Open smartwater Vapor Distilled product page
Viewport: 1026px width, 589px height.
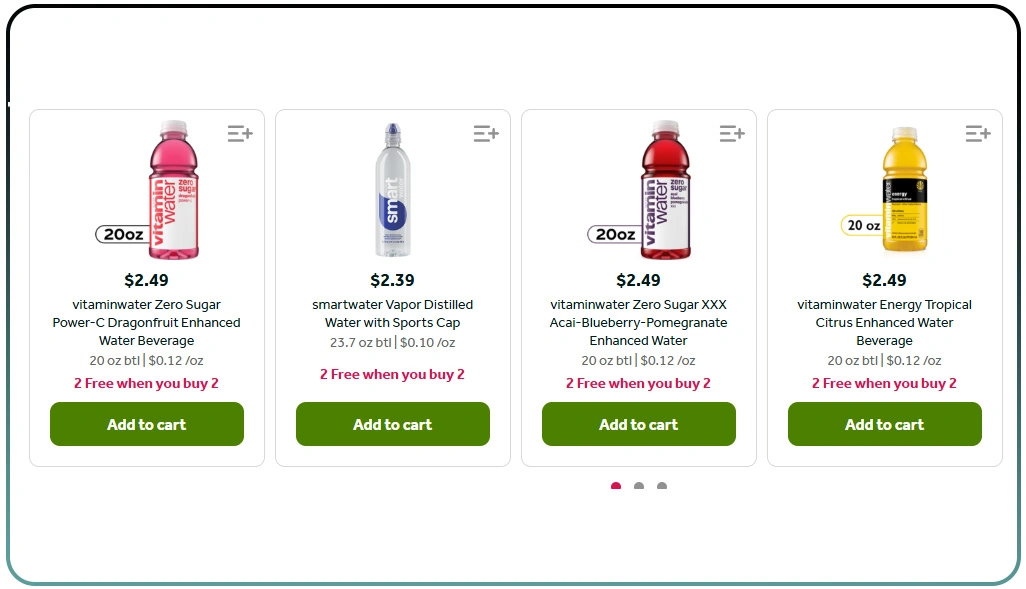[x=392, y=314]
